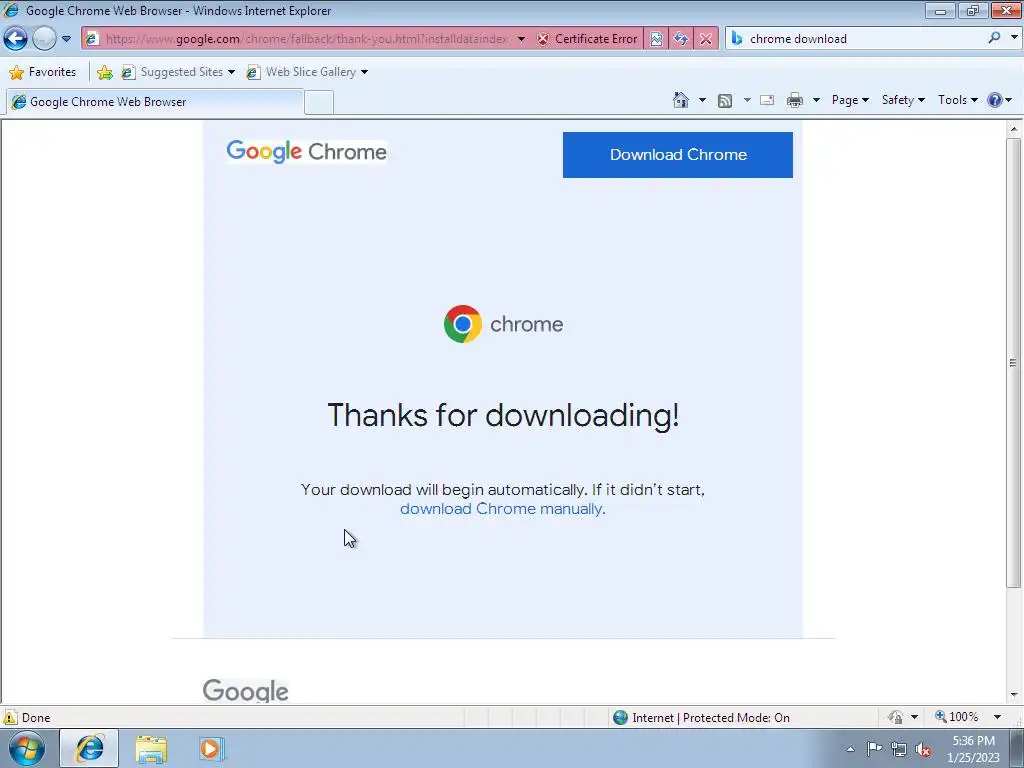Click the Refresh page icon
Viewport: 1024px width, 768px height.
681,39
